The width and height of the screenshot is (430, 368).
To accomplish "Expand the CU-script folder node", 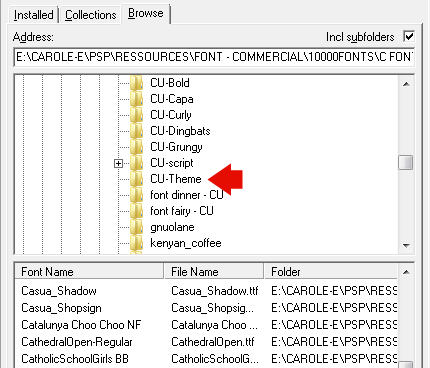I will [x=118, y=163].
